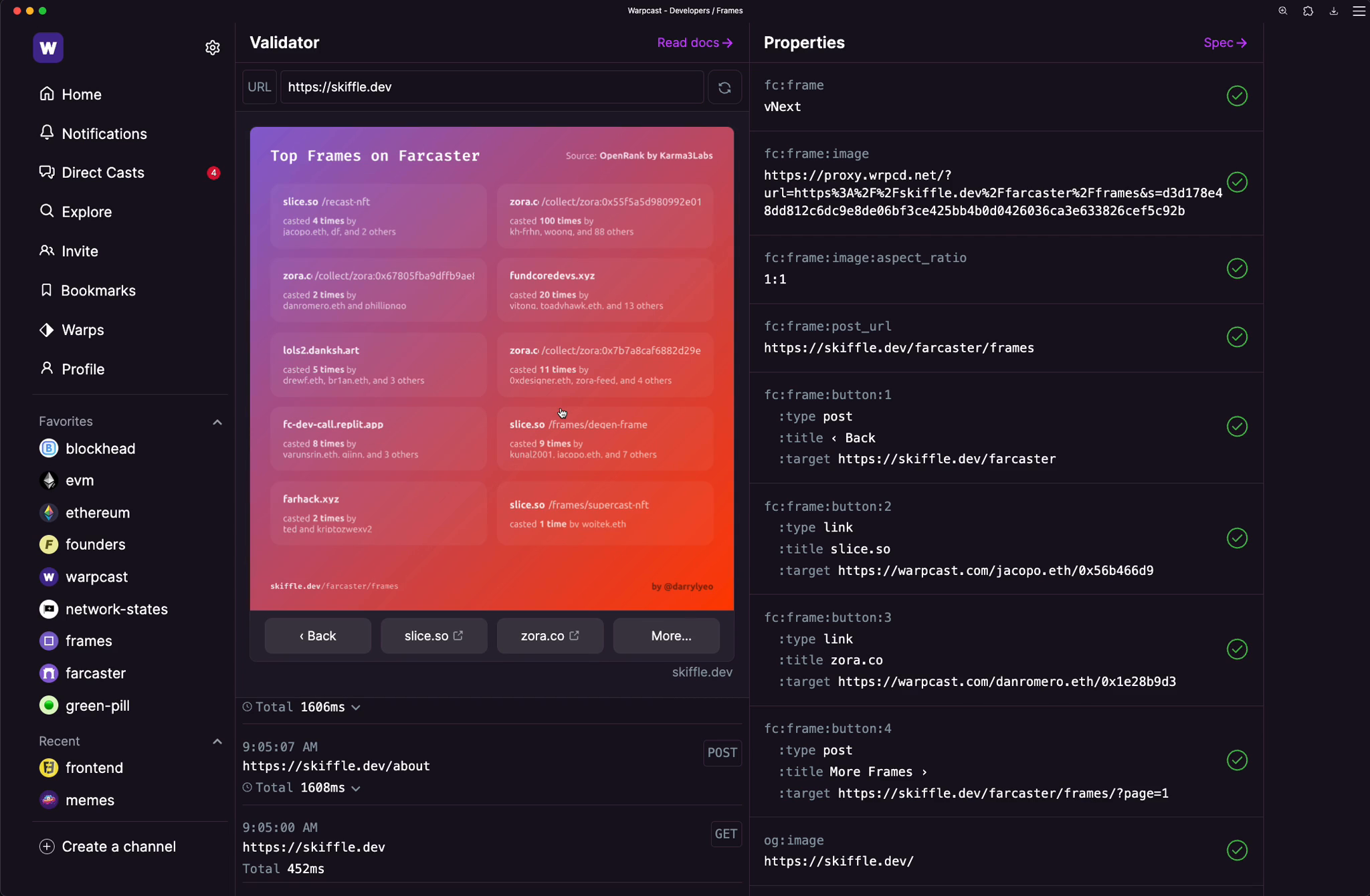Open frames channel avatar

[x=49, y=641]
